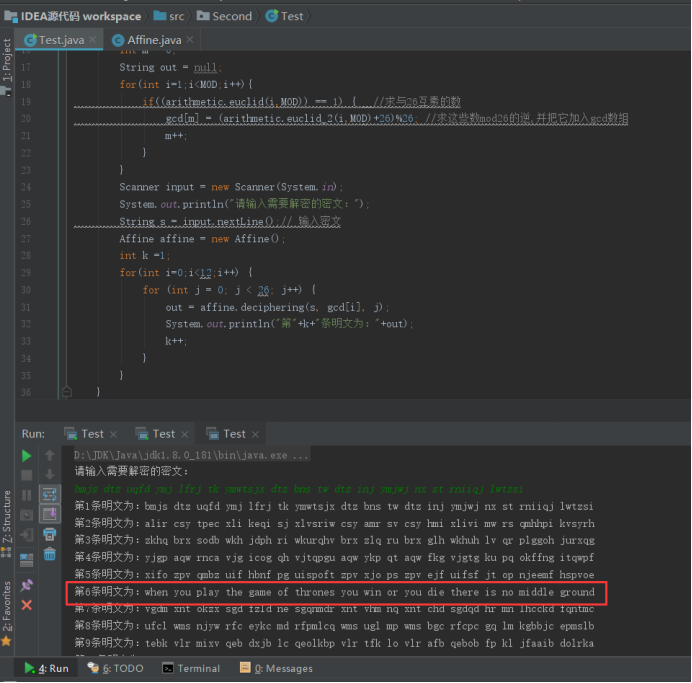Click the 'k++;' code line

pyautogui.click(x=176, y=341)
